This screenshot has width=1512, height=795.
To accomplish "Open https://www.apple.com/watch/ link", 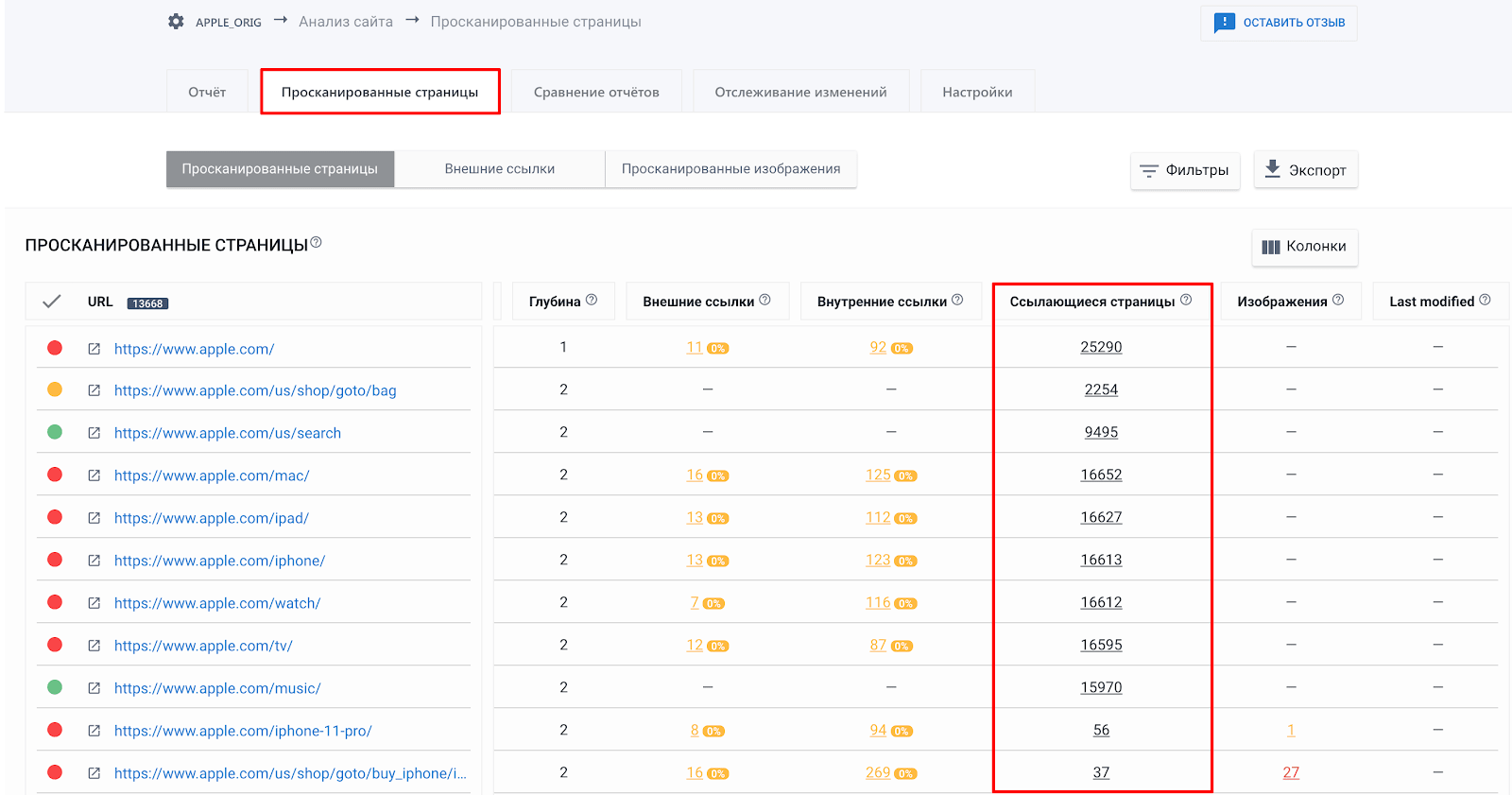I will click(x=217, y=603).
